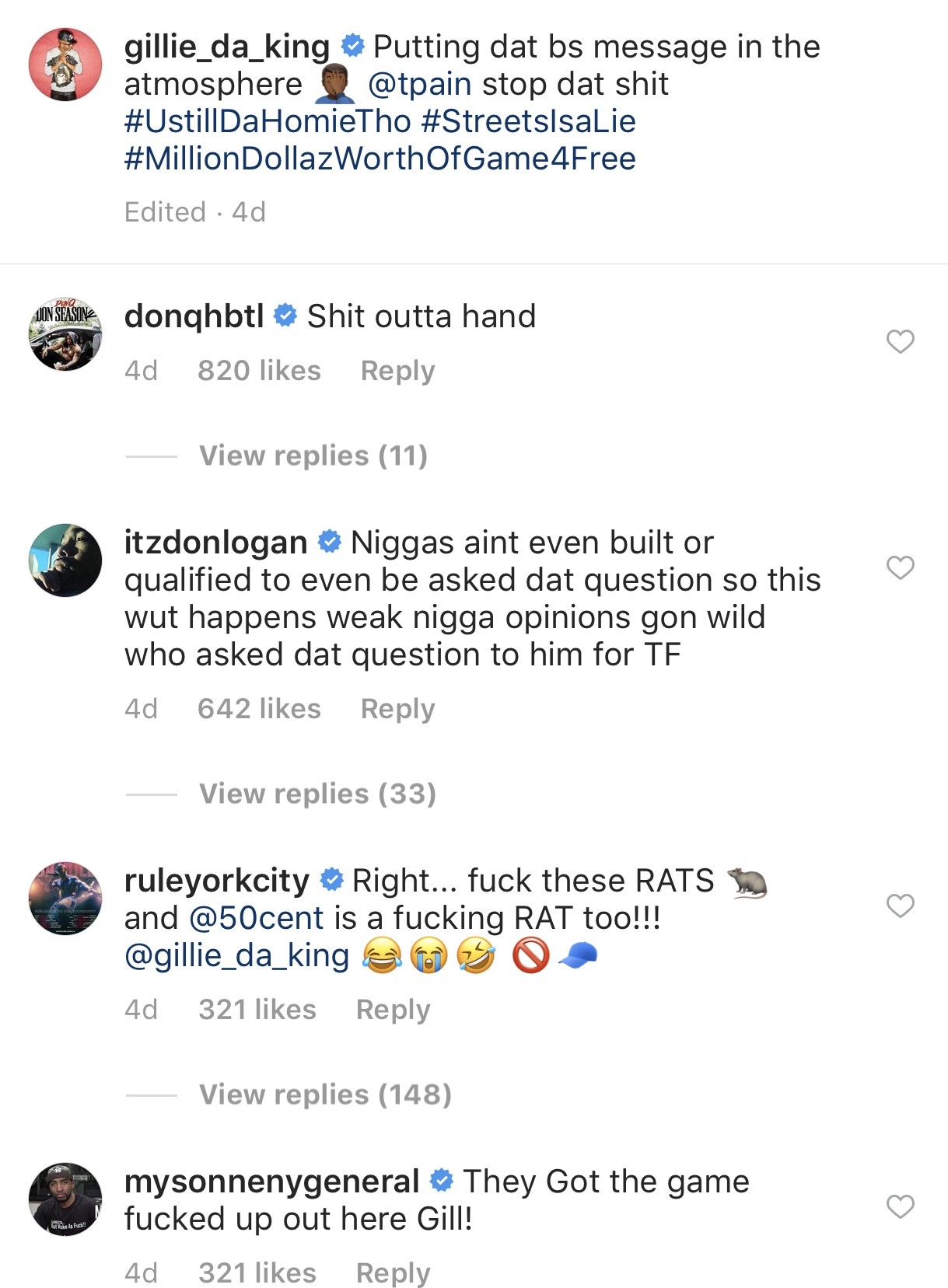Reply to donqhbtl's comment
948x1288 pixels.
tap(397, 371)
